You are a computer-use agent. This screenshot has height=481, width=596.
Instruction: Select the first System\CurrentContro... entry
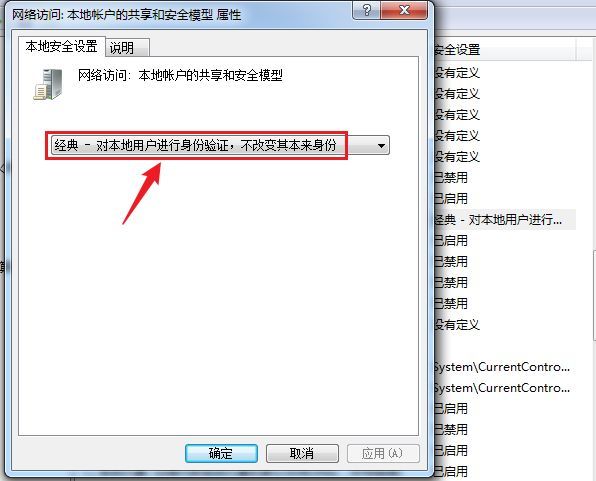click(x=502, y=367)
